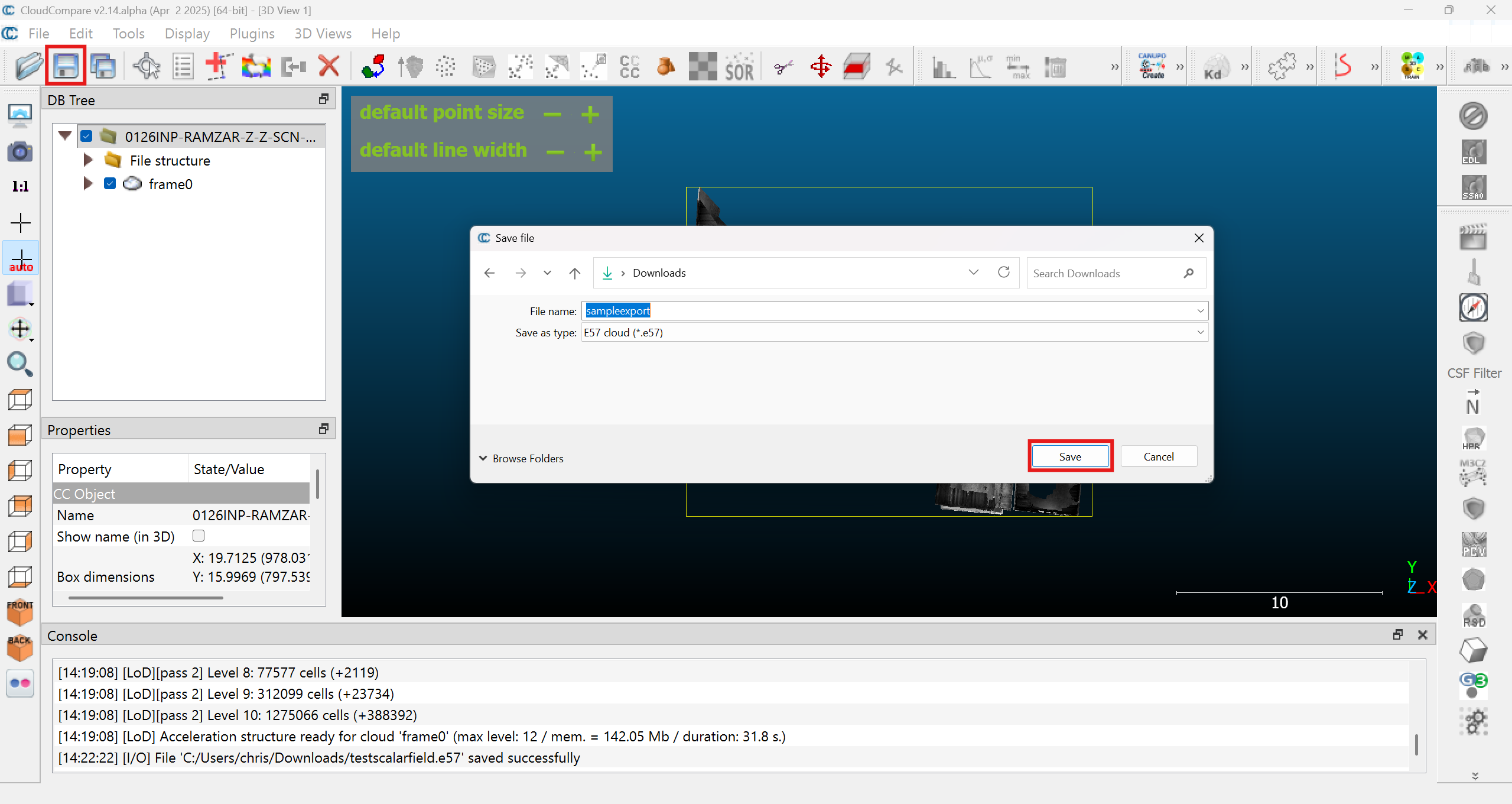Open the 3D Views menu
1512x804 pixels.
click(323, 34)
